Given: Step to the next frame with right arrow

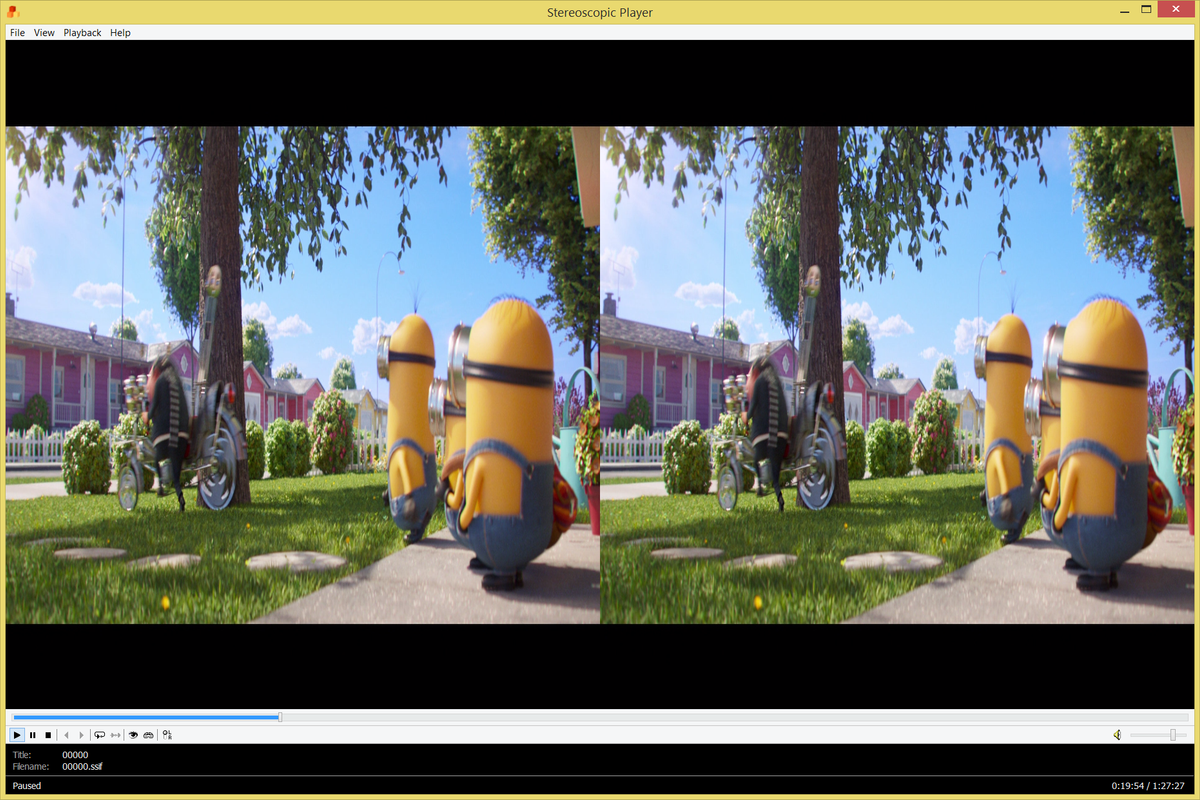Looking at the screenshot, I should click(x=81, y=735).
